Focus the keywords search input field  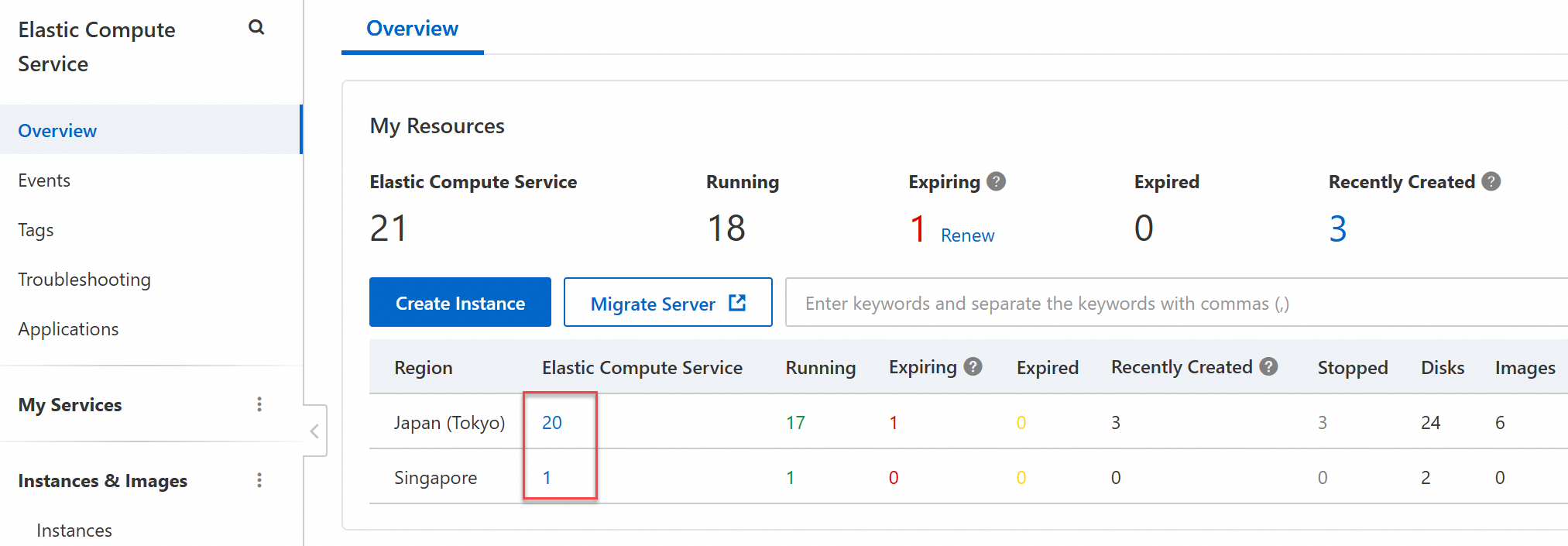[1176, 303]
